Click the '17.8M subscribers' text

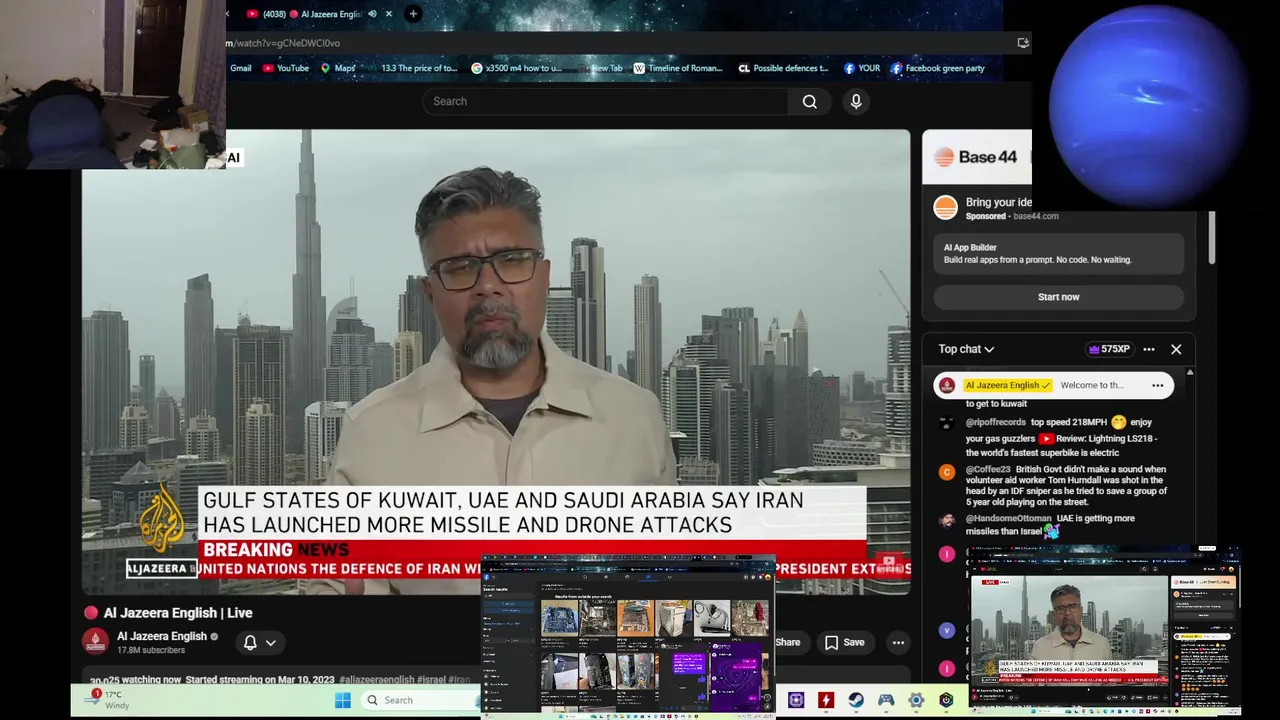[151, 650]
